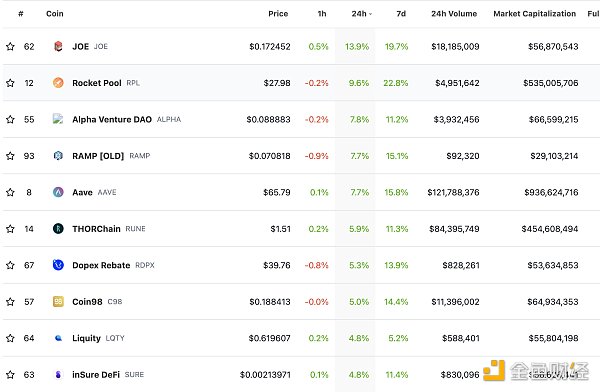Open the Alpha Venture DAO coin page
Screen dimensions: 600x392
(x=112, y=119)
